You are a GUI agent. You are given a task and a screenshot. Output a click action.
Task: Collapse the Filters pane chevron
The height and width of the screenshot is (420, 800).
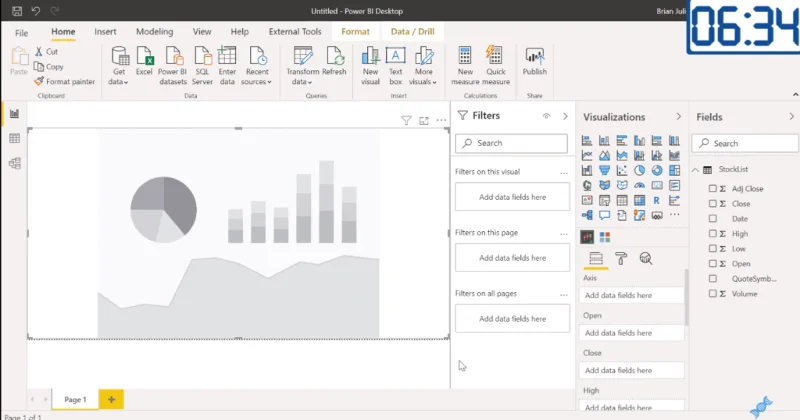(565, 116)
